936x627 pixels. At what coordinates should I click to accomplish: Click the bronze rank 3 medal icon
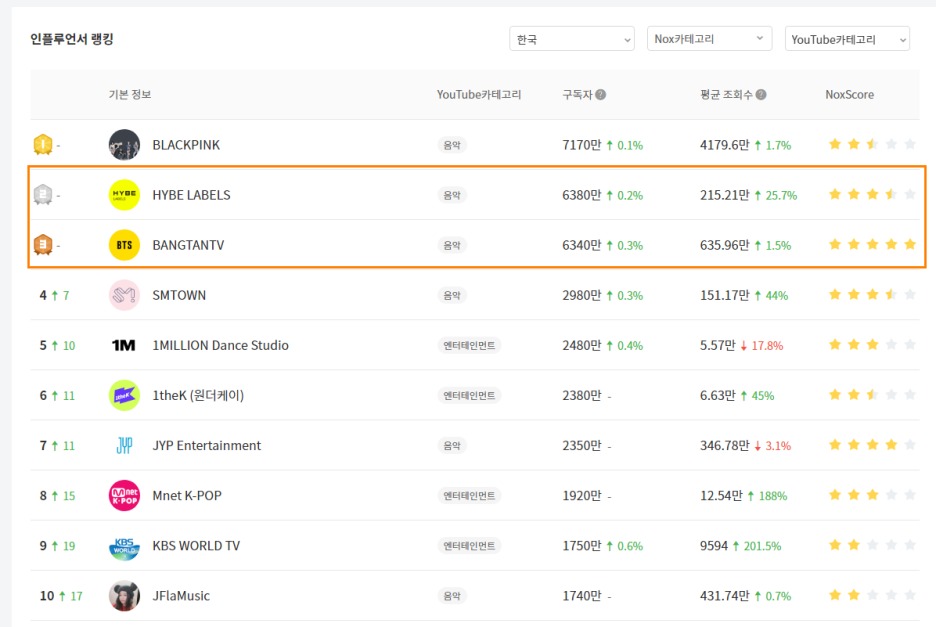(43, 245)
